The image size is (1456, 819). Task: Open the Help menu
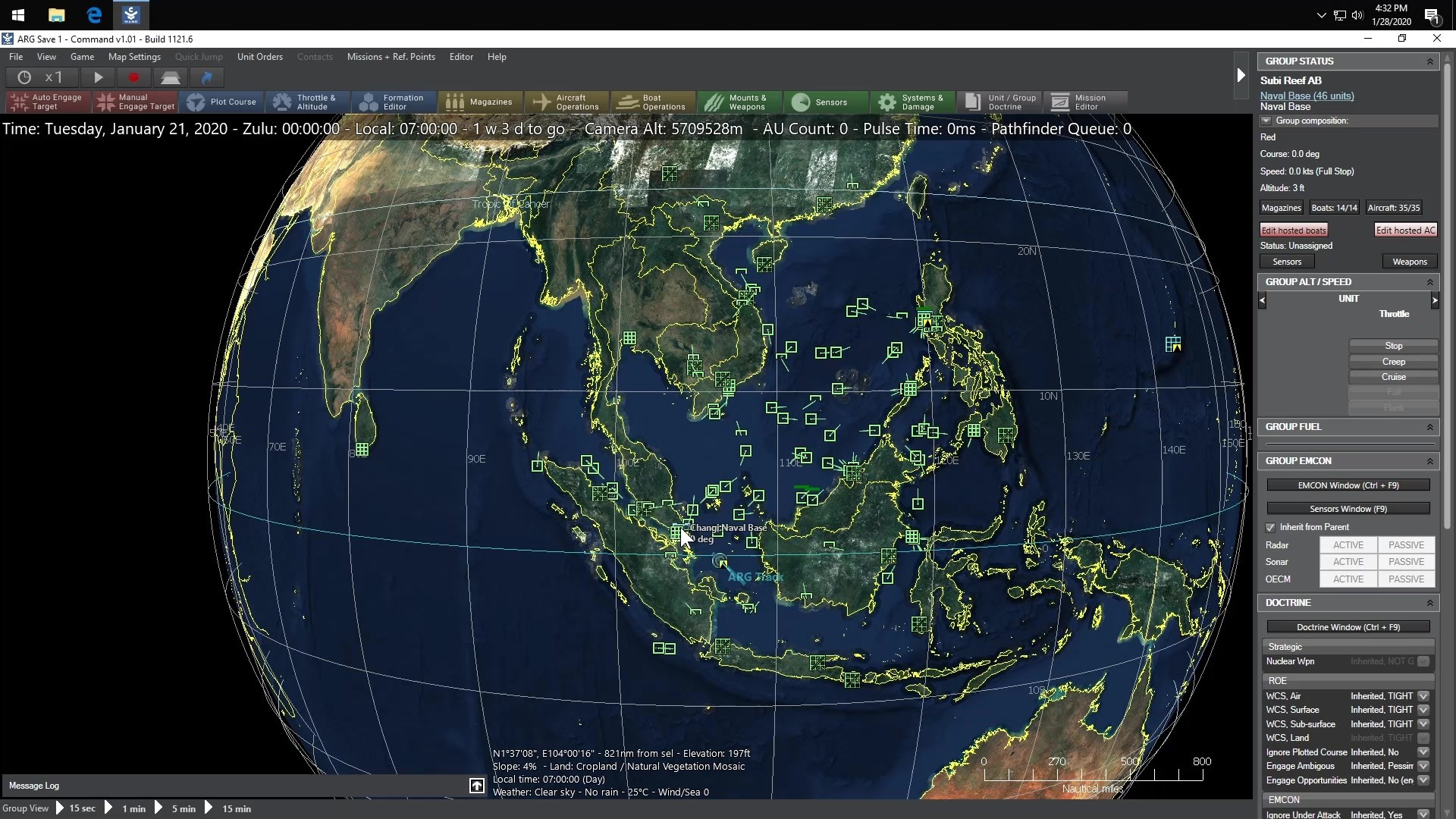[497, 57]
